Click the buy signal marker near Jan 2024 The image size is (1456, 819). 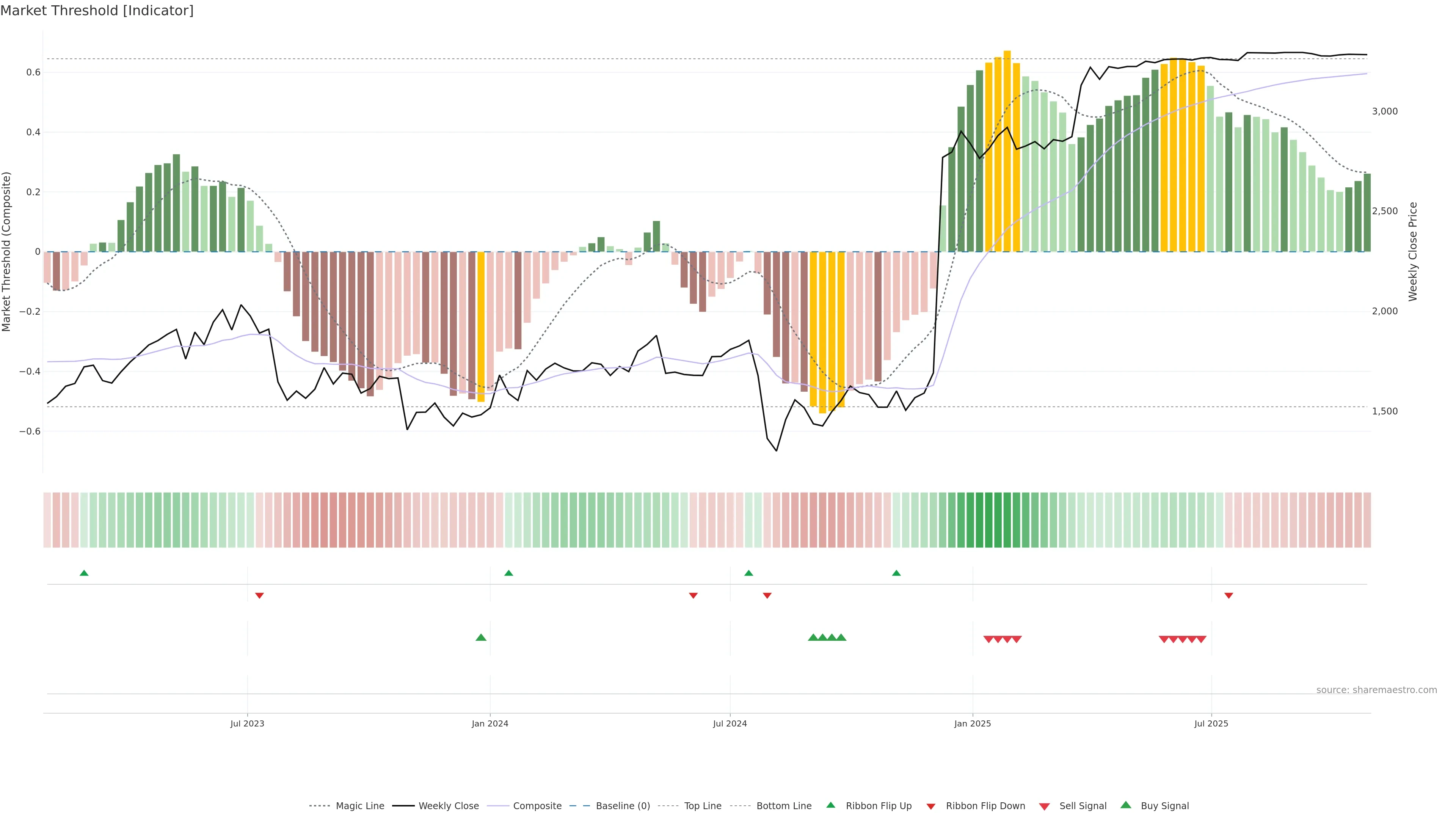tap(481, 637)
